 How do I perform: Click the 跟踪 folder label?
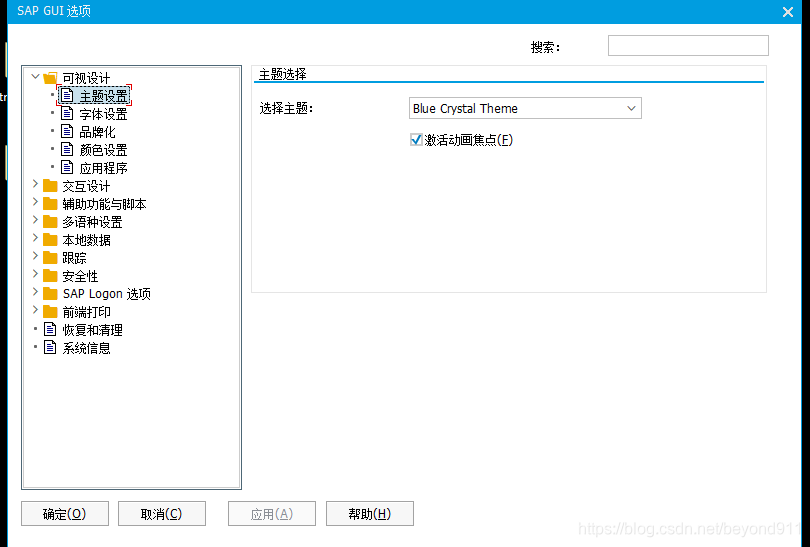click(74, 258)
